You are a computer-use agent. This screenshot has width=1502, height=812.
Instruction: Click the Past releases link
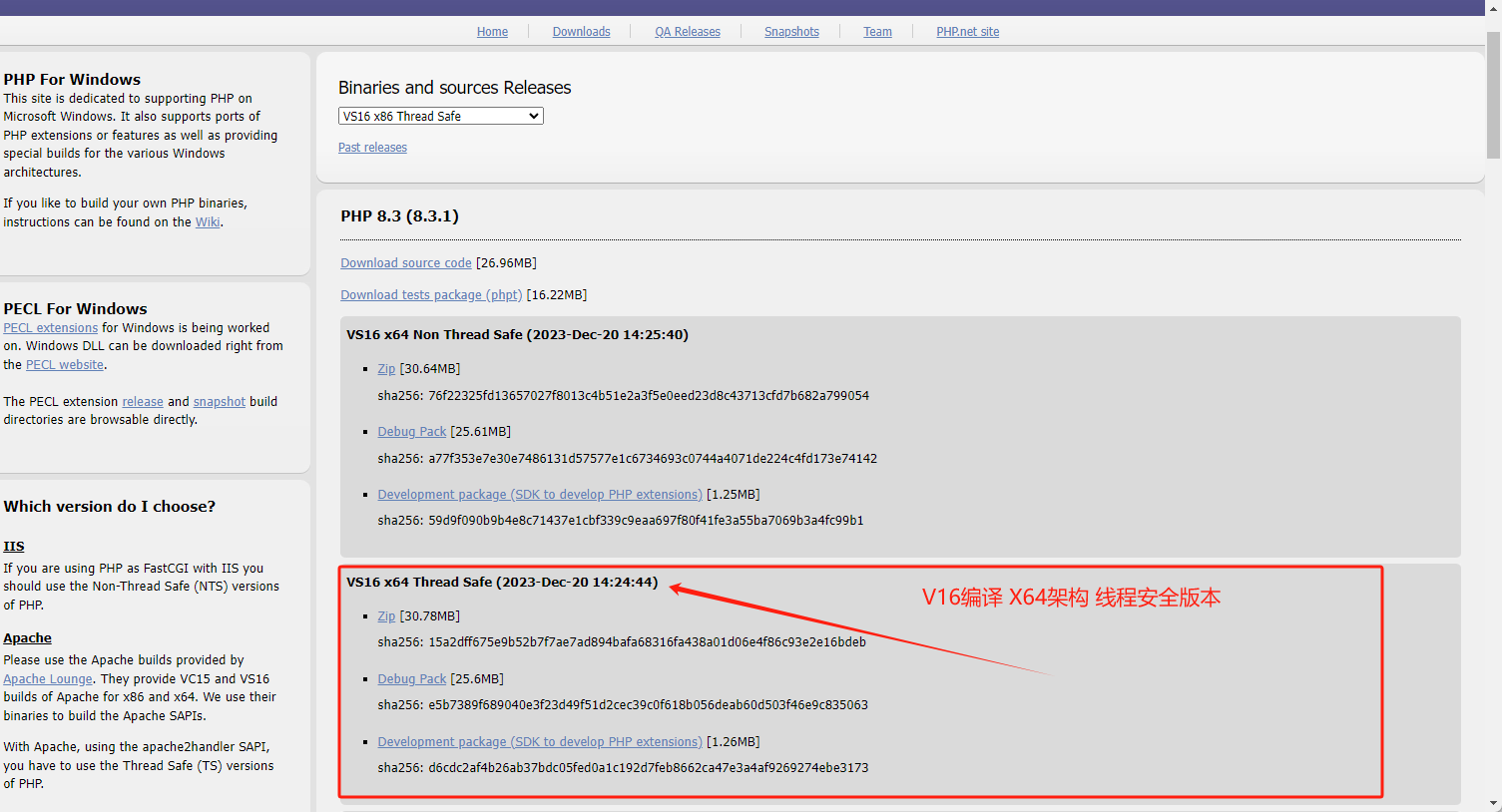[x=372, y=148]
